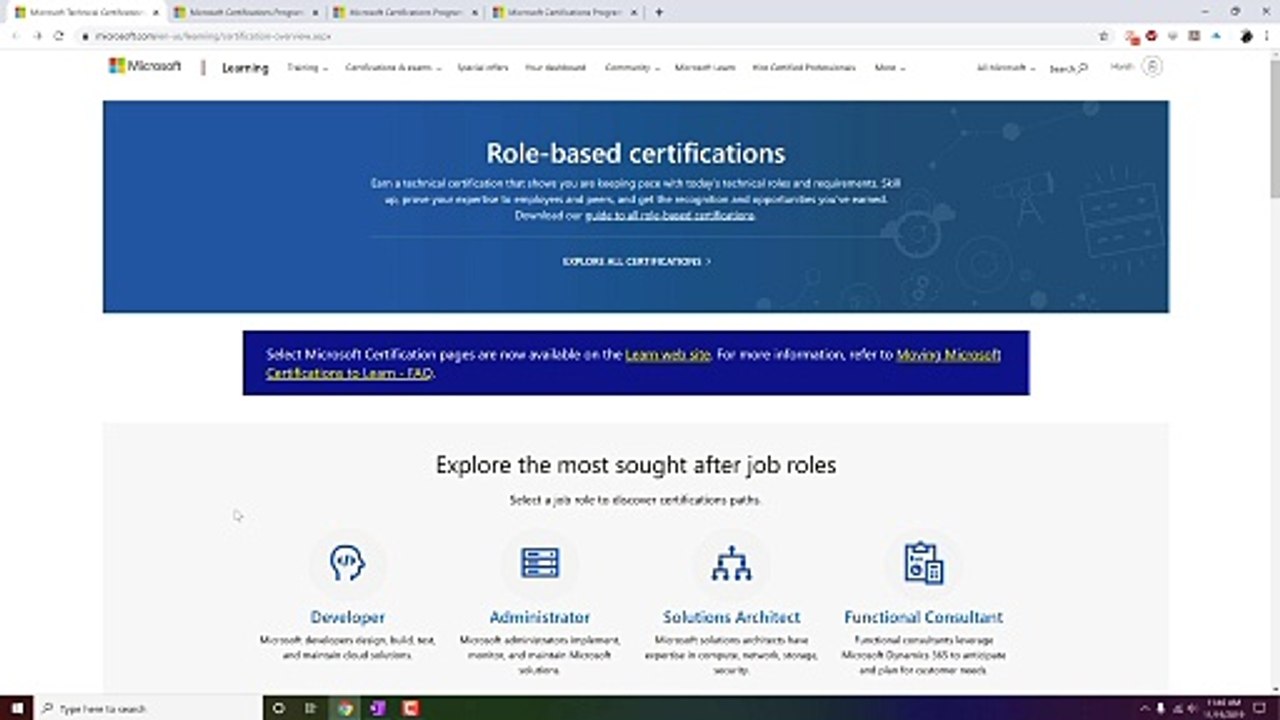
Task: Click the Learning site title link
Action: (245, 68)
